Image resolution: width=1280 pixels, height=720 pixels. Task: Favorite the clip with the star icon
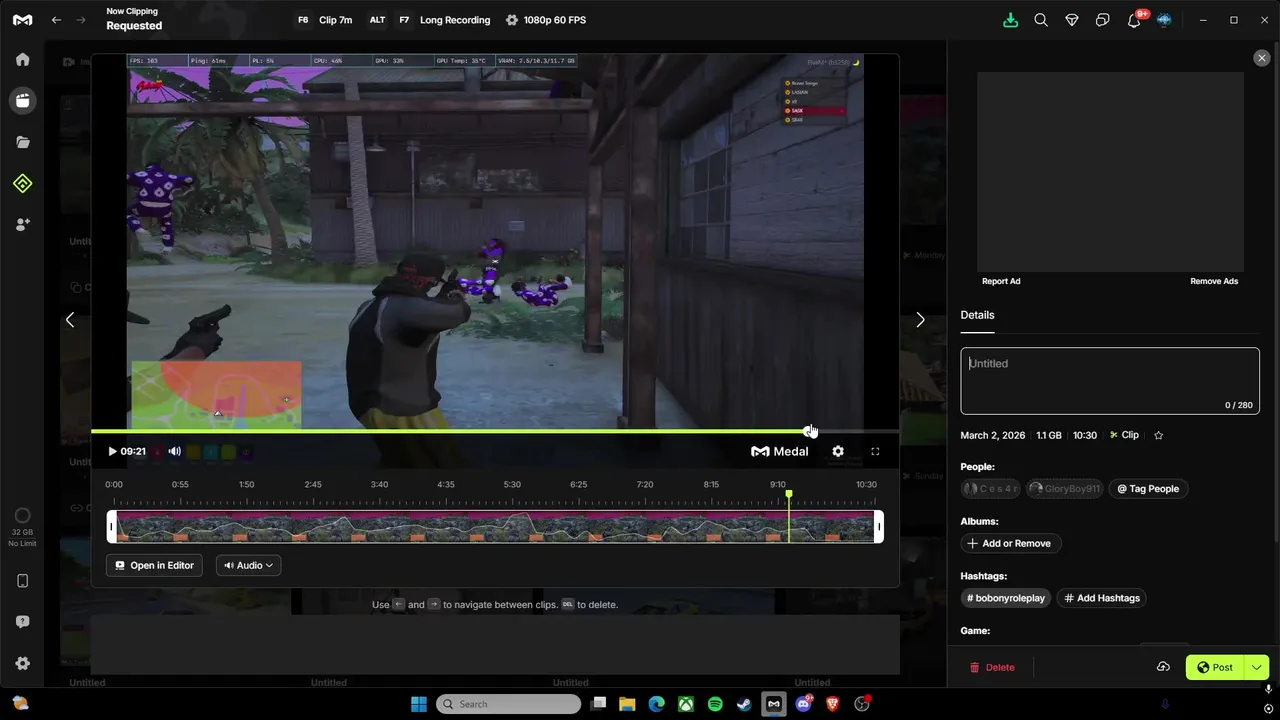pyautogui.click(x=1159, y=435)
